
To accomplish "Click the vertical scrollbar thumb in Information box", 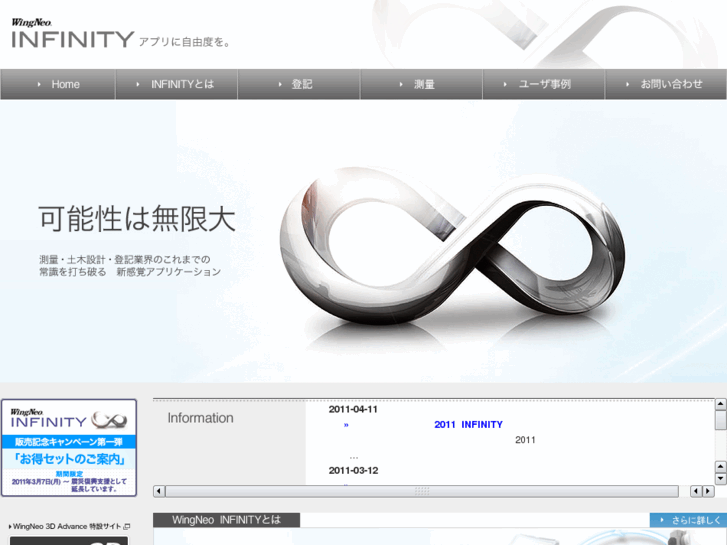I will pos(721,420).
